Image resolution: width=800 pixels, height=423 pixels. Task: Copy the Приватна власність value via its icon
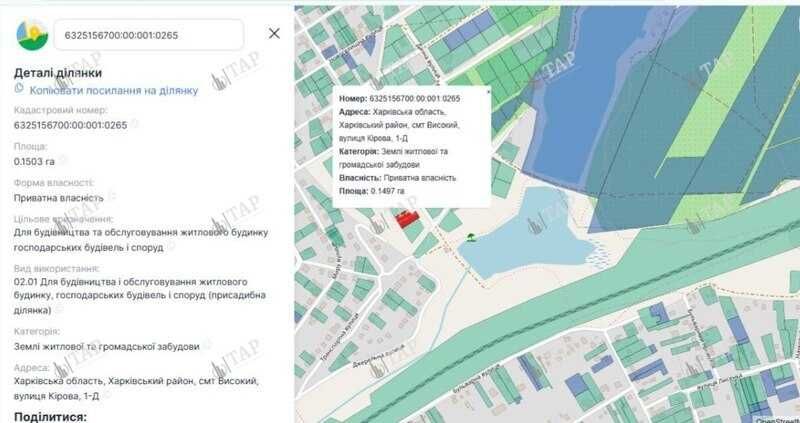click(x=111, y=196)
